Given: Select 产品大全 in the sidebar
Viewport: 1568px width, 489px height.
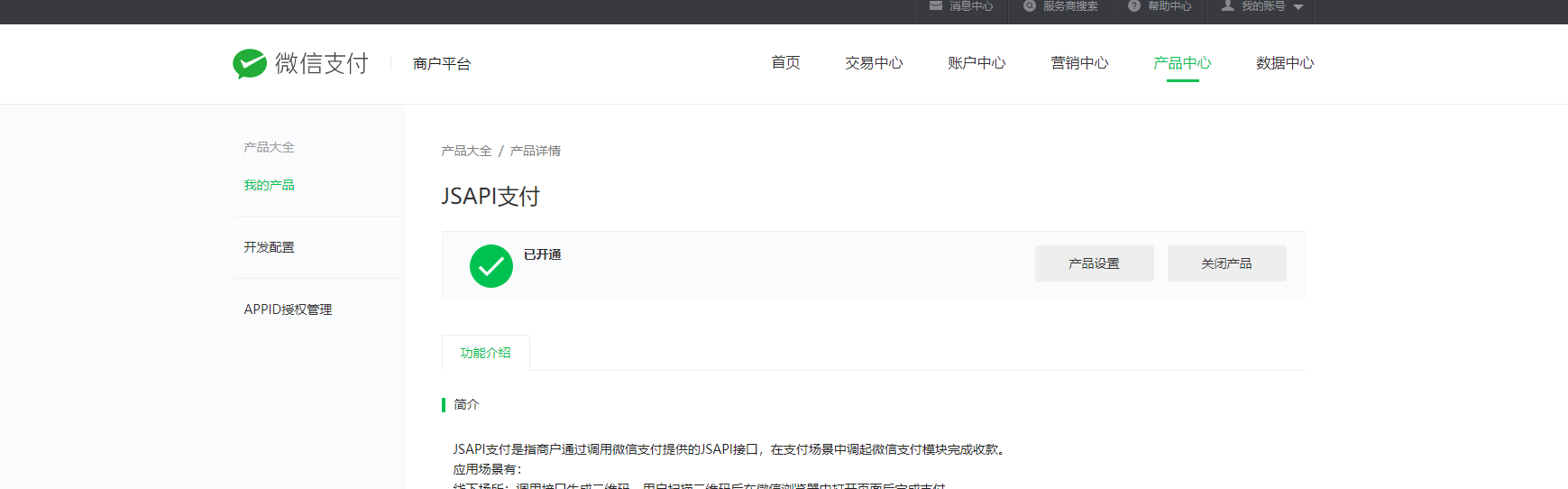Looking at the screenshot, I should [x=269, y=147].
